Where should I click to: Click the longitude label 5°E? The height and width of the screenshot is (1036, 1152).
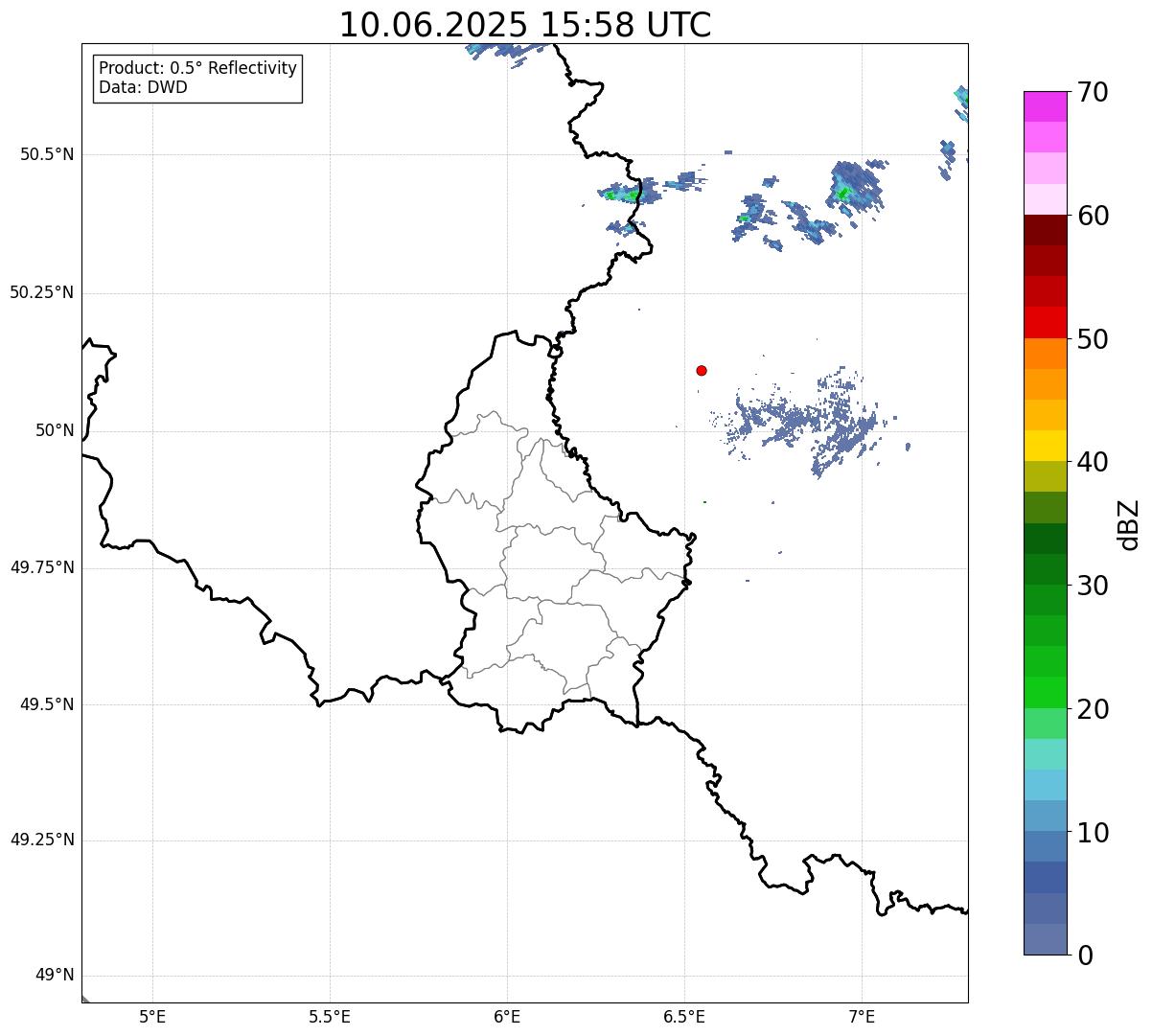[x=152, y=1016]
